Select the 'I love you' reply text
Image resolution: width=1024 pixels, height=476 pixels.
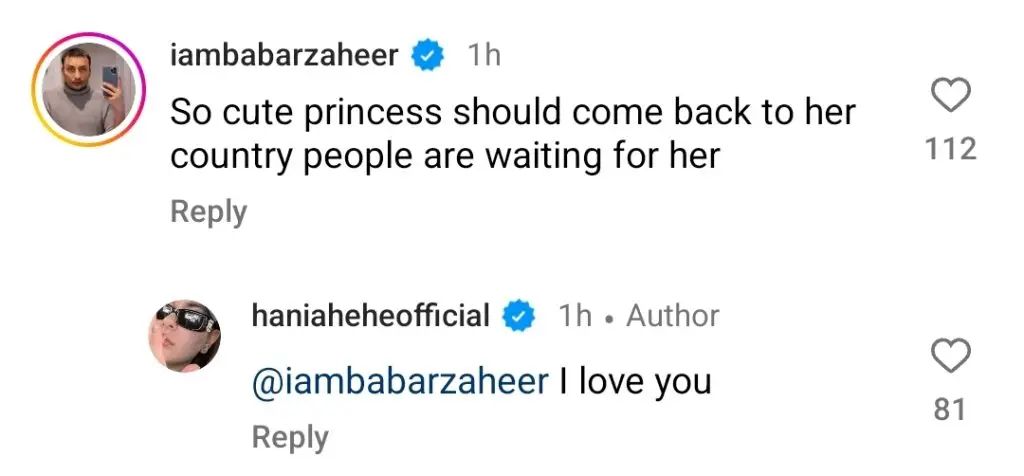(x=635, y=382)
